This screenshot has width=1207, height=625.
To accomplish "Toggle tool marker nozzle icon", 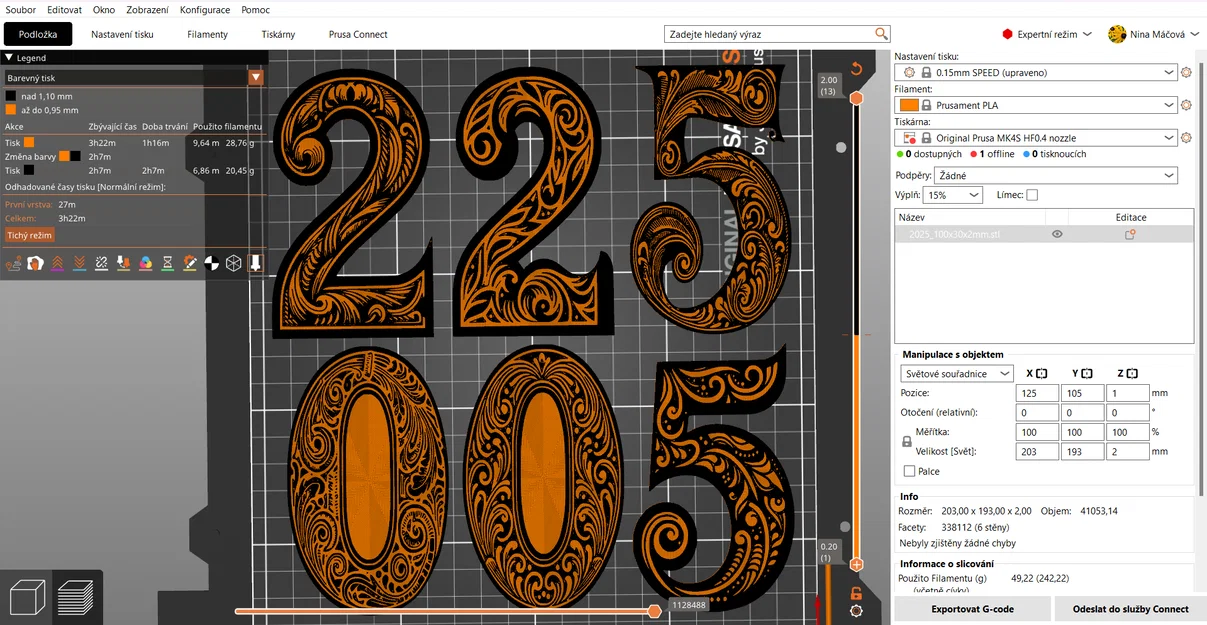I will [x=255, y=263].
